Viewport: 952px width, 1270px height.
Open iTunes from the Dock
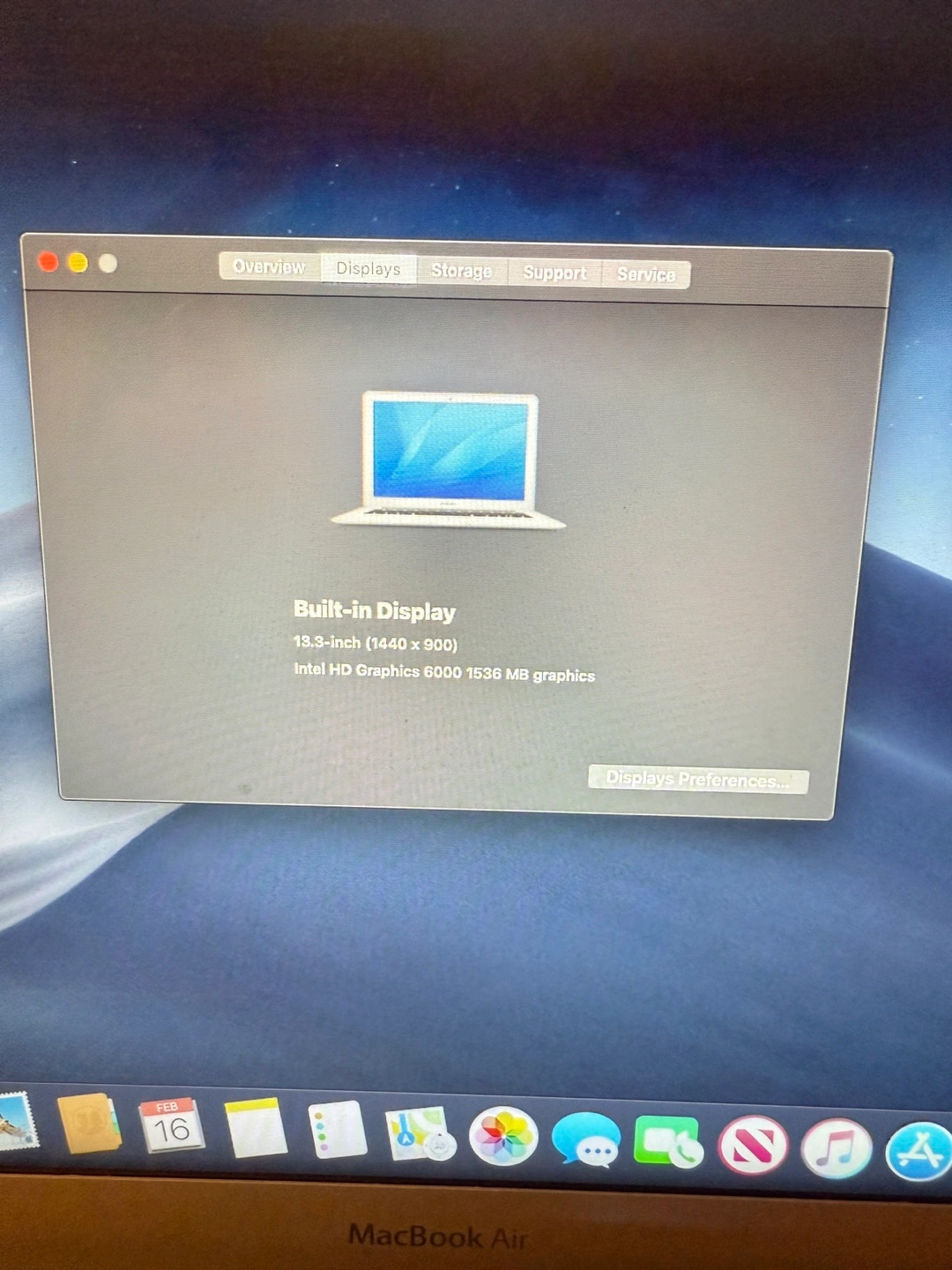(x=837, y=1149)
